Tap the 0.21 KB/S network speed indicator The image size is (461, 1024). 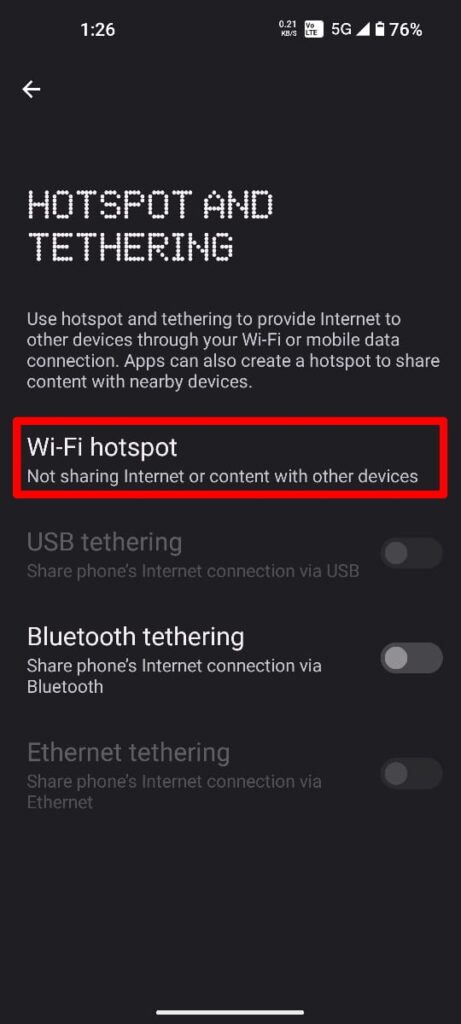tap(288, 29)
